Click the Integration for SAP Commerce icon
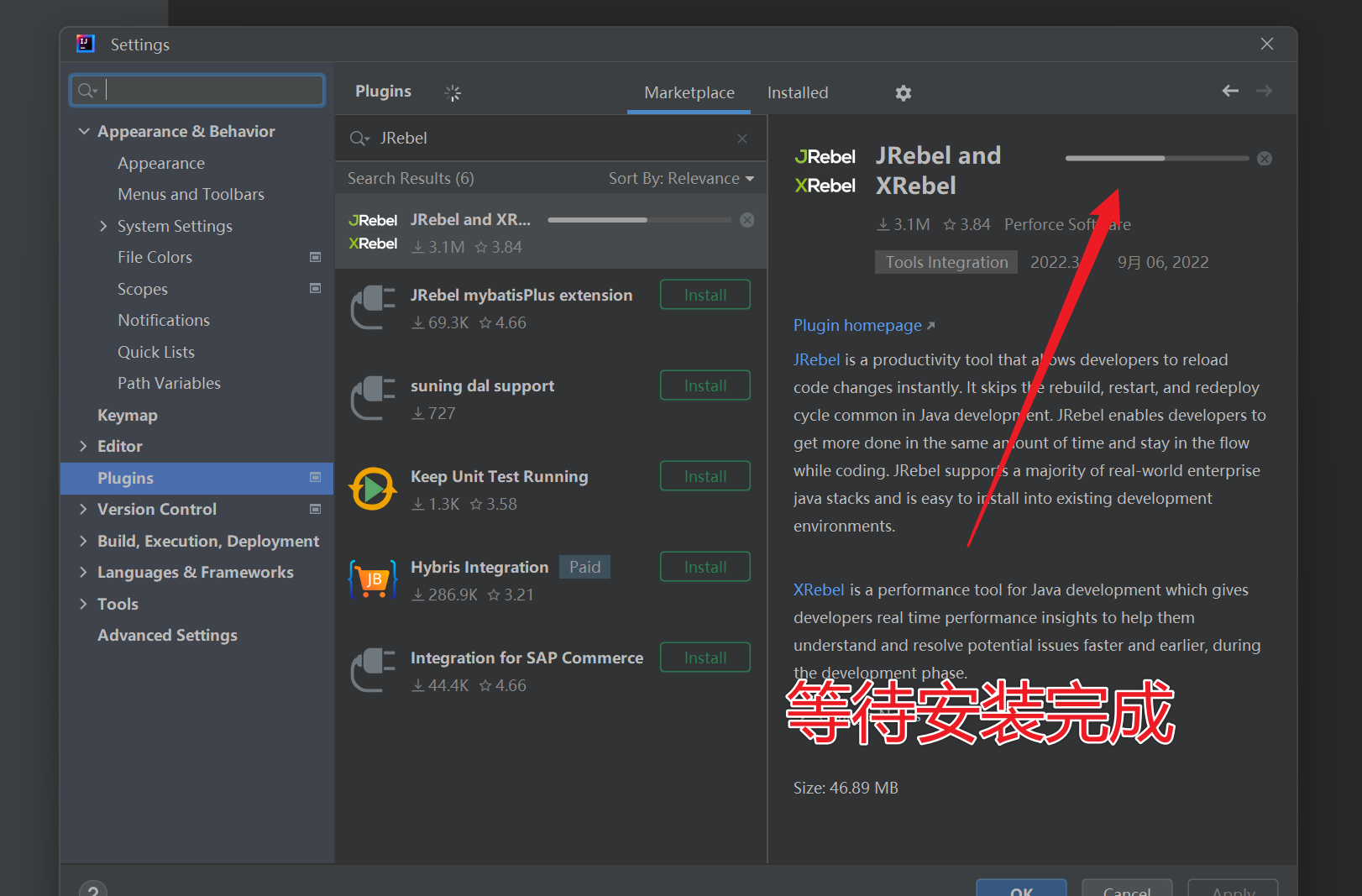The image size is (1362, 896). coord(373,670)
